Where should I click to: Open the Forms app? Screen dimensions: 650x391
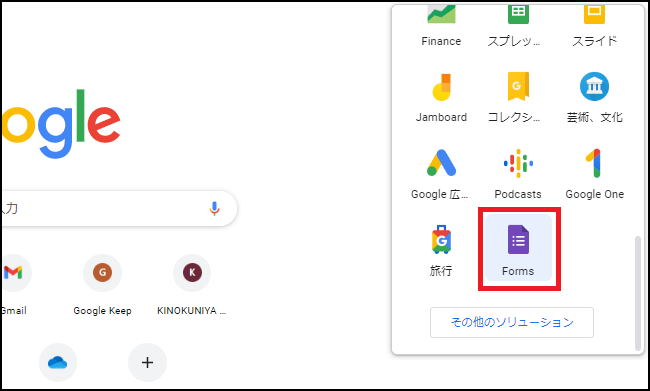(518, 248)
